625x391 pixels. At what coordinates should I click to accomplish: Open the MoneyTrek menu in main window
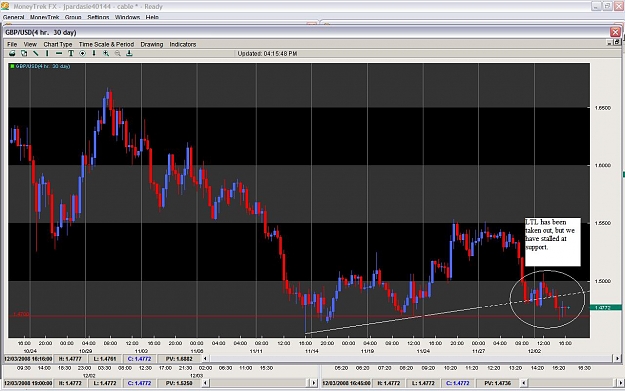(45, 17)
